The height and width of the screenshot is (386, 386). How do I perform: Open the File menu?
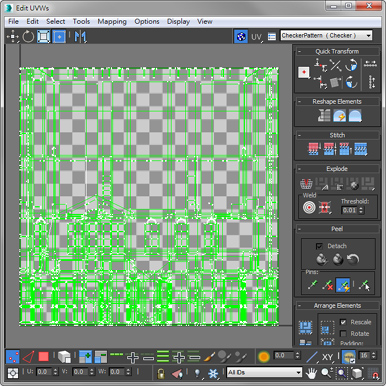click(x=13, y=22)
